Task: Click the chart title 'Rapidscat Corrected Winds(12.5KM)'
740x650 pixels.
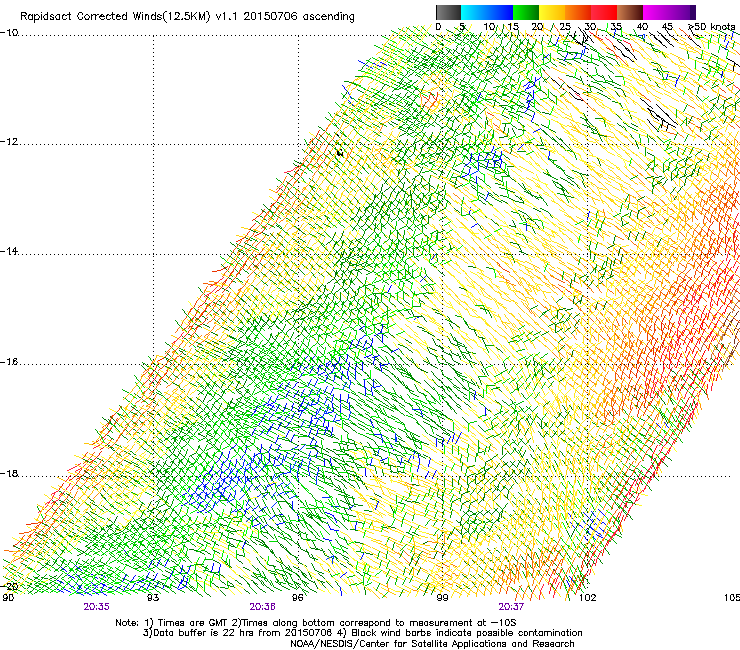Action: pyautogui.click(x=115, y=17)
